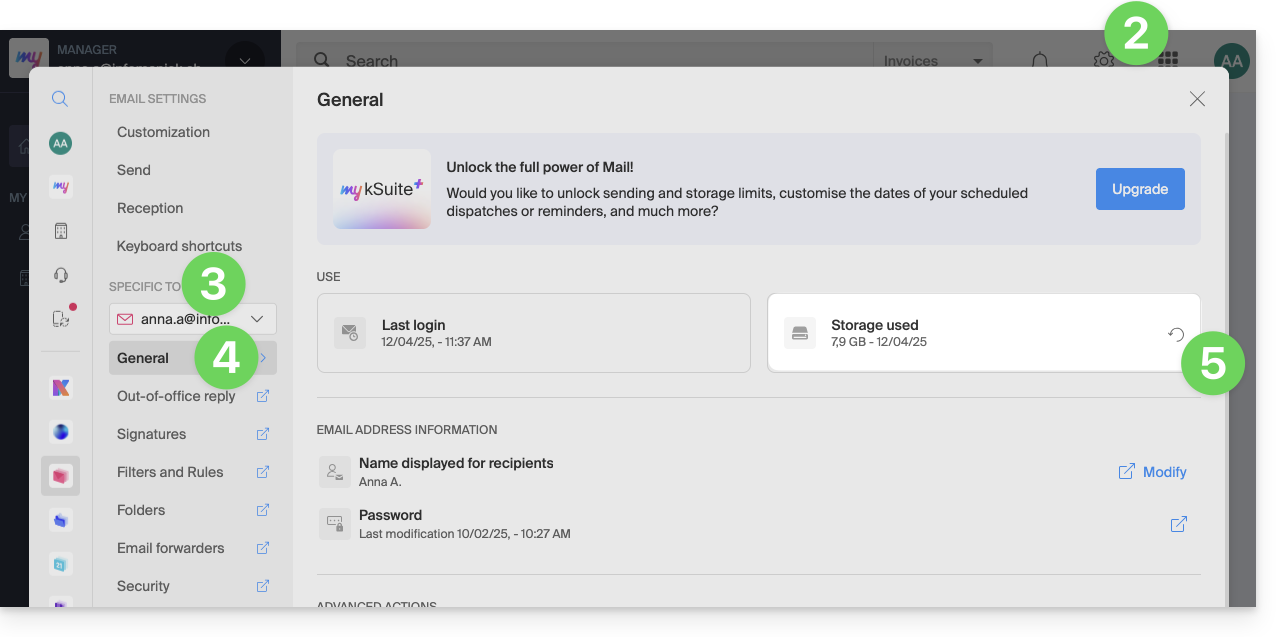The image size is (1286, 637).
Task: Expand the Manager account chevron
Action: point(244,59)
